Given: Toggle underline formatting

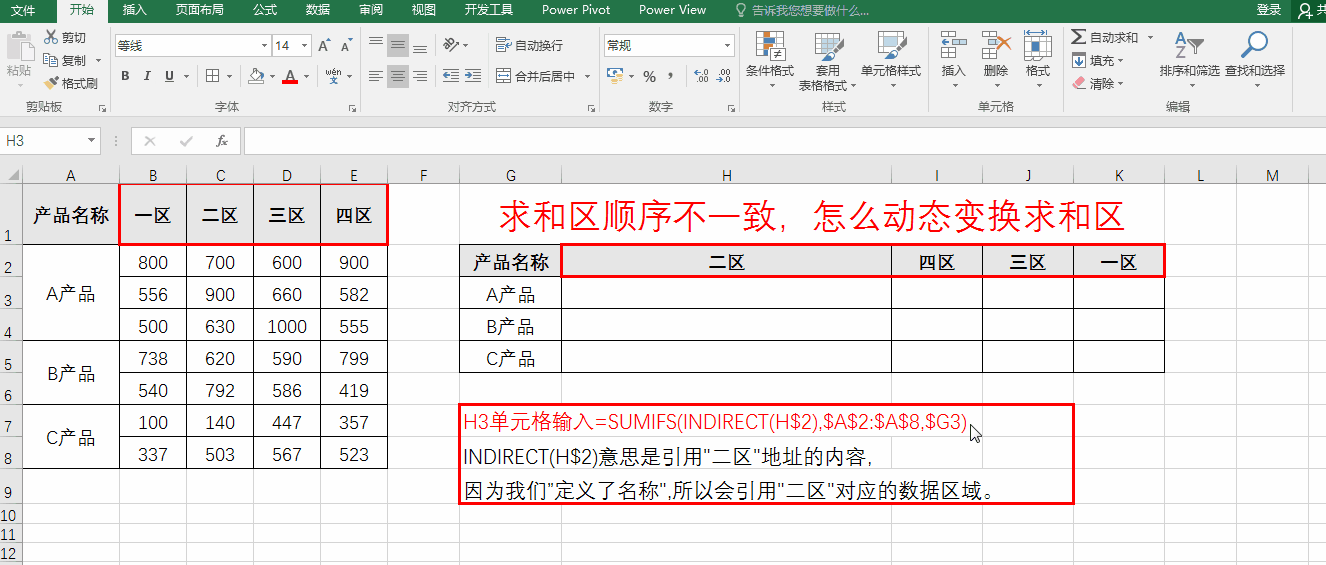Looking at the screenshot, I should 169,76.
